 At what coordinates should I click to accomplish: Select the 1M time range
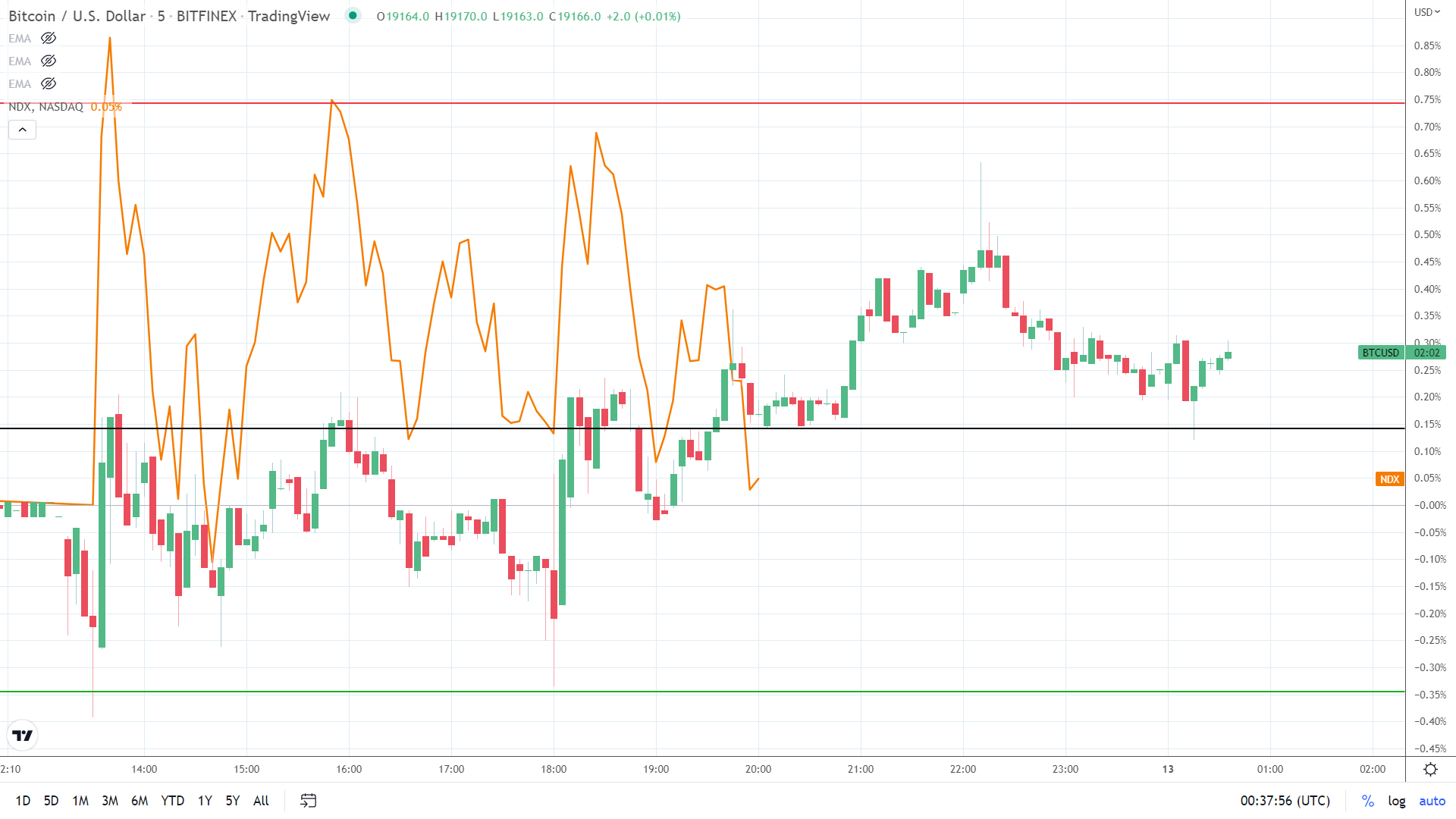80,801
